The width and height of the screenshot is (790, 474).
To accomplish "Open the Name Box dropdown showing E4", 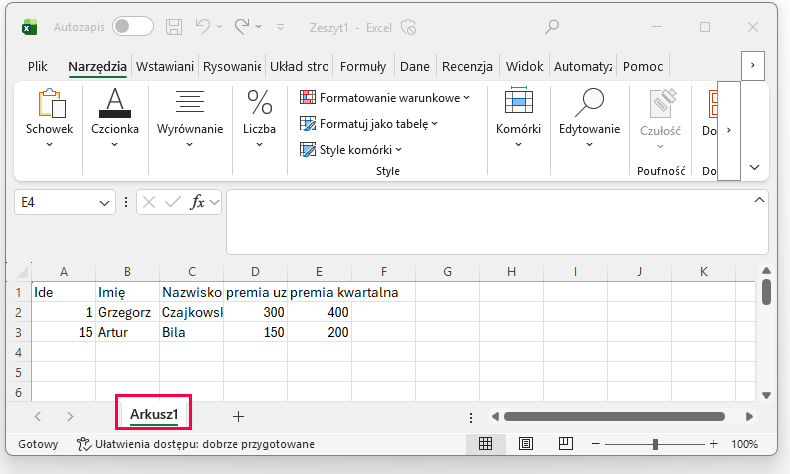I will pos(104,203).
